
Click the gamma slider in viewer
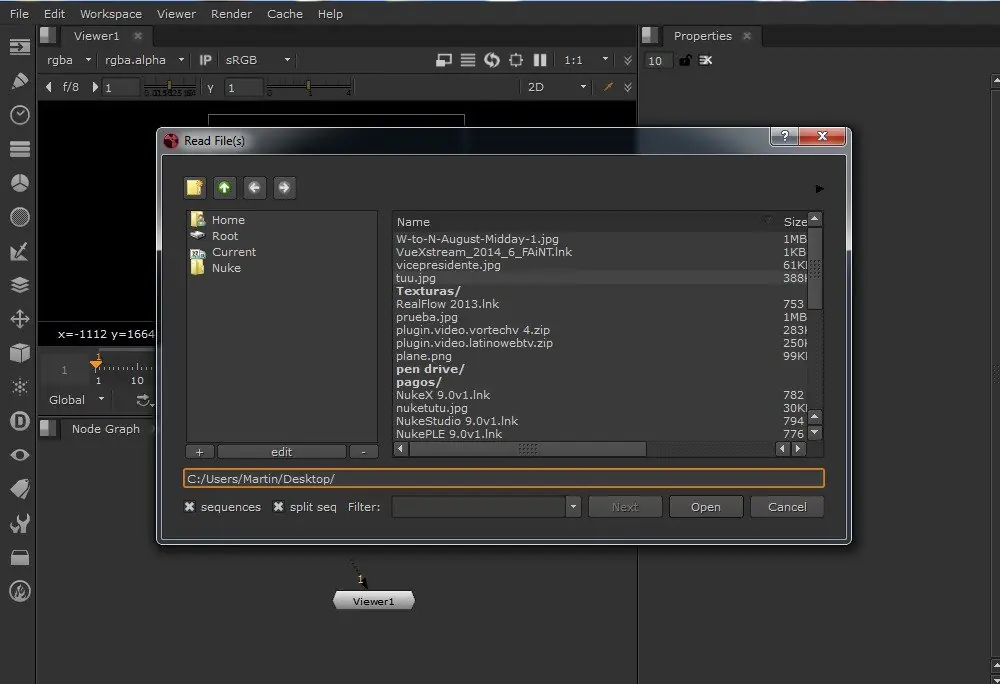pyautogui.click(x=309, y=87)
